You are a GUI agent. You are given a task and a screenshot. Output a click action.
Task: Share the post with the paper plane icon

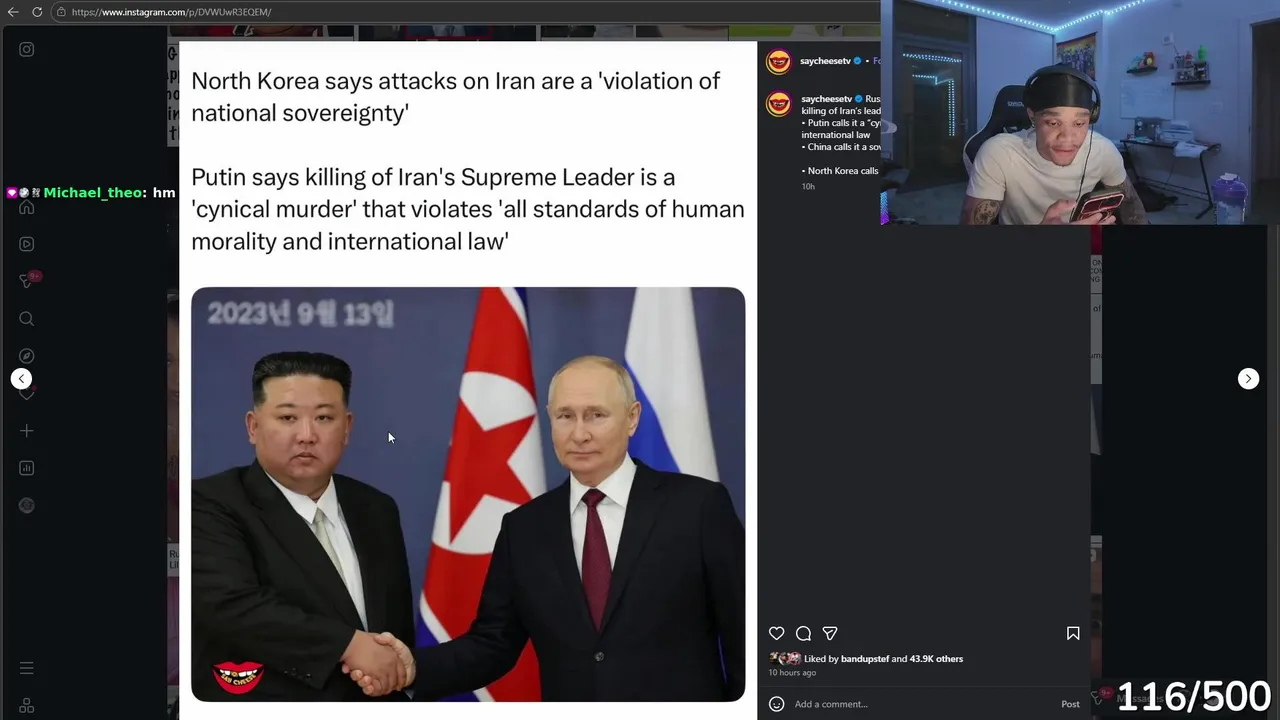[x=830, y=633]
